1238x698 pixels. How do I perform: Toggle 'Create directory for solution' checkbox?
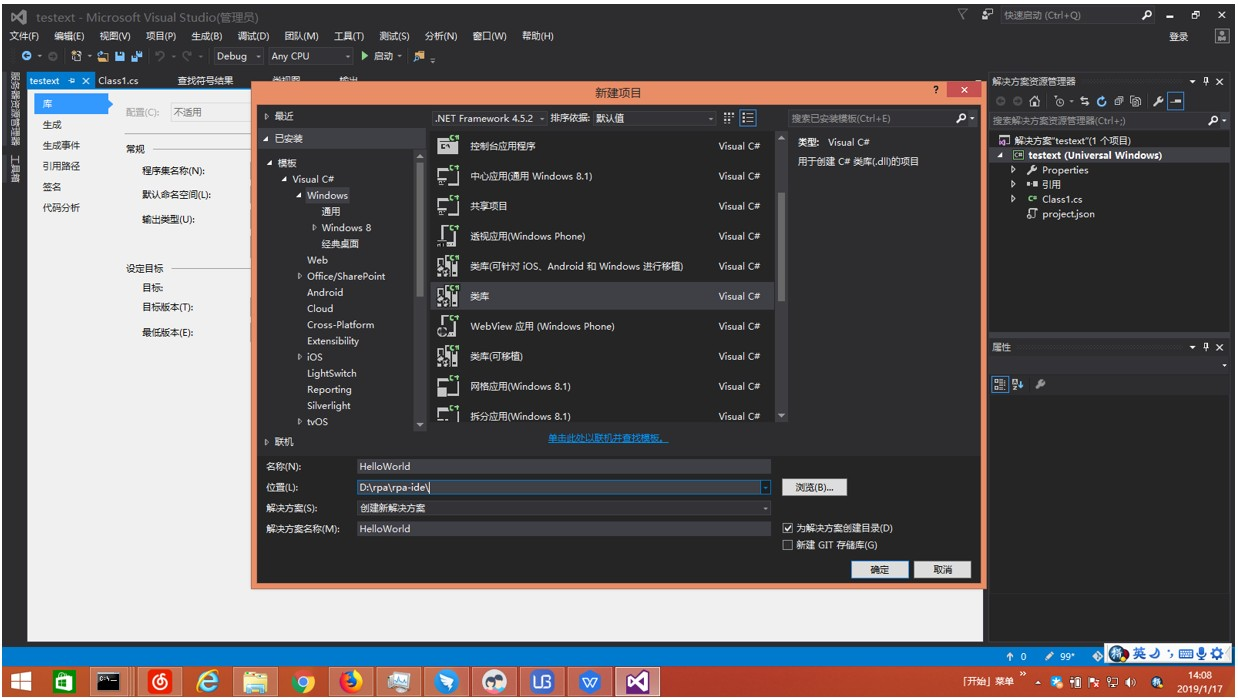pyautogui.click(x=788, y=528)
